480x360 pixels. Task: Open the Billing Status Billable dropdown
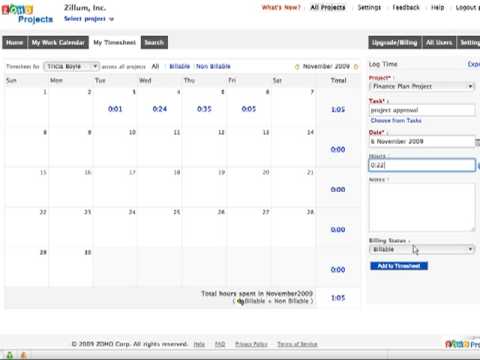tap(422, 249)
